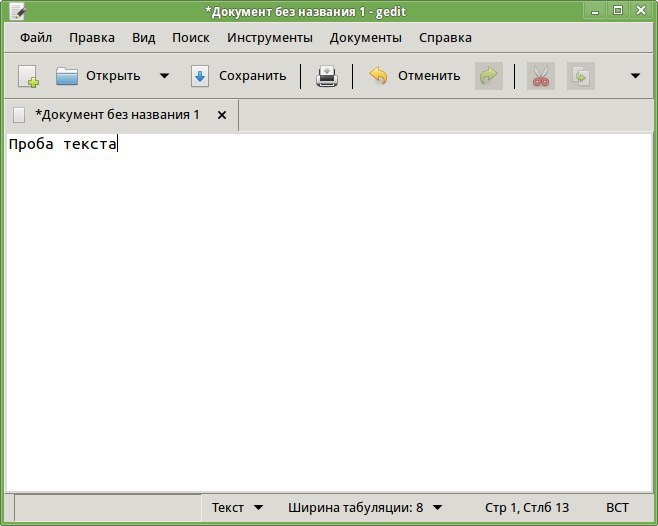Viewport: 658px width, 526px height.
Task: Click the Открыть button label
Action: pyautogui.click(x=113, y=76)
